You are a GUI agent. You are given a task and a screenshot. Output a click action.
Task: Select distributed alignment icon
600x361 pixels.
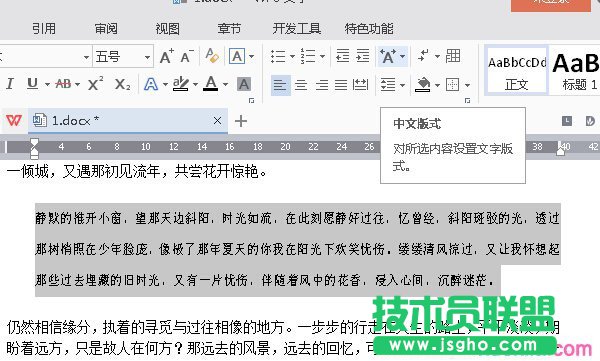[x=360, y=85]
